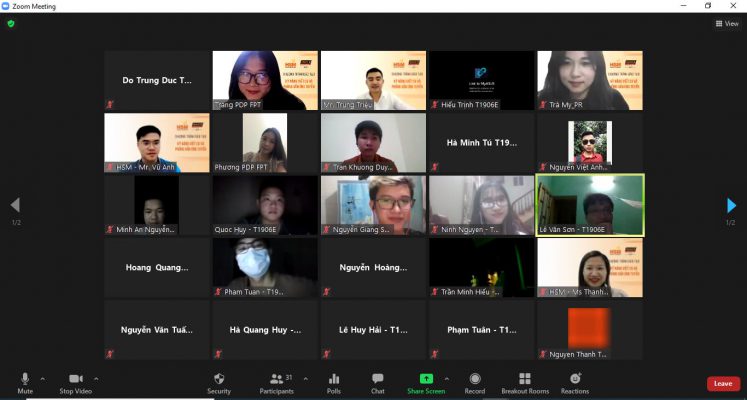Viewport: 747px width, 400px height.
Task: Open the Reactions menu
Action: tap(575, 382)
